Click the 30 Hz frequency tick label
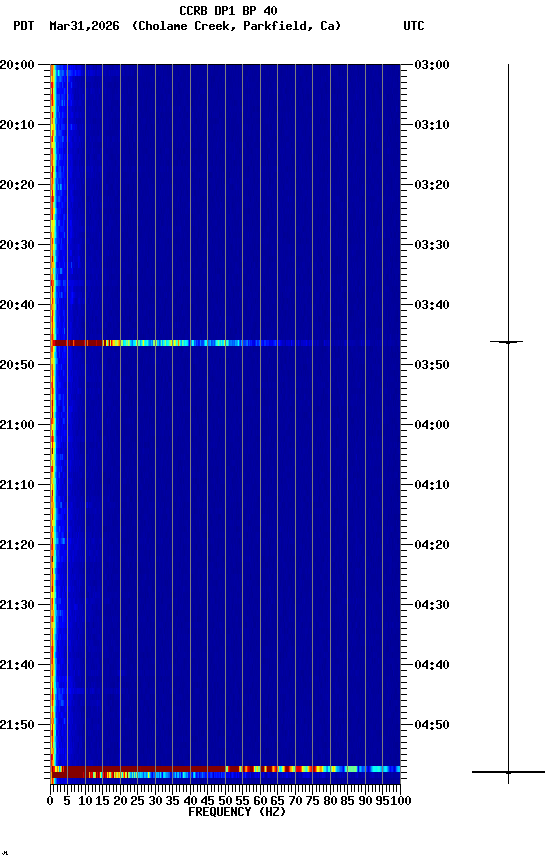The image size is (552, 864). tap(155, 801)
